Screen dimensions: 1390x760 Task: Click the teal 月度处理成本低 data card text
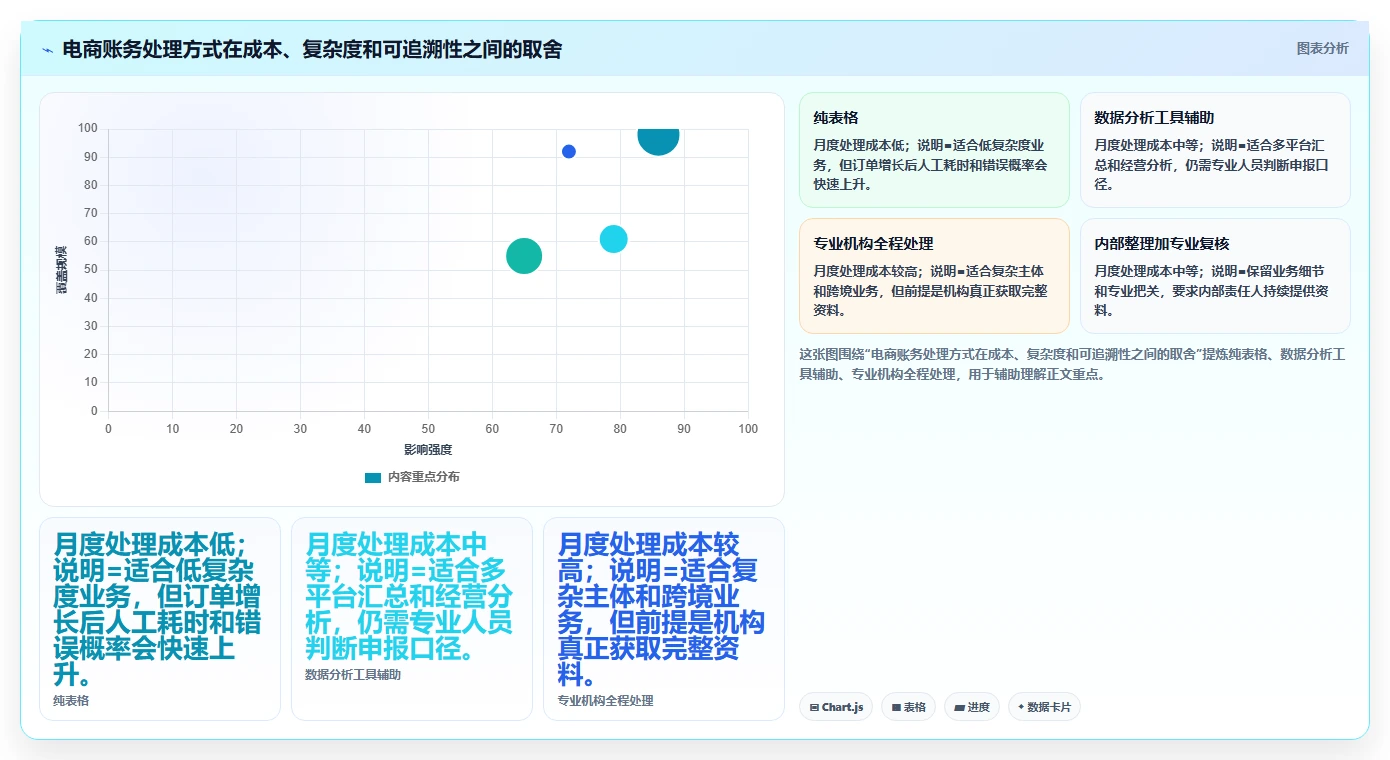point(157,610)
